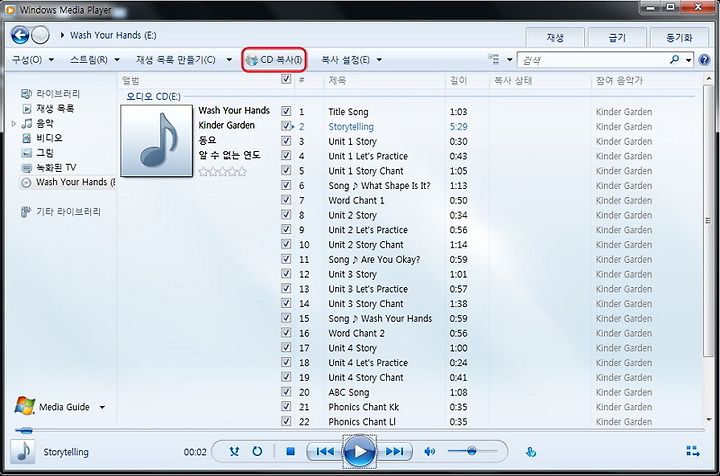Select the 재생 목록 playlist icon
This screenshot has width=720, height=476.
[x=27, y=109]
